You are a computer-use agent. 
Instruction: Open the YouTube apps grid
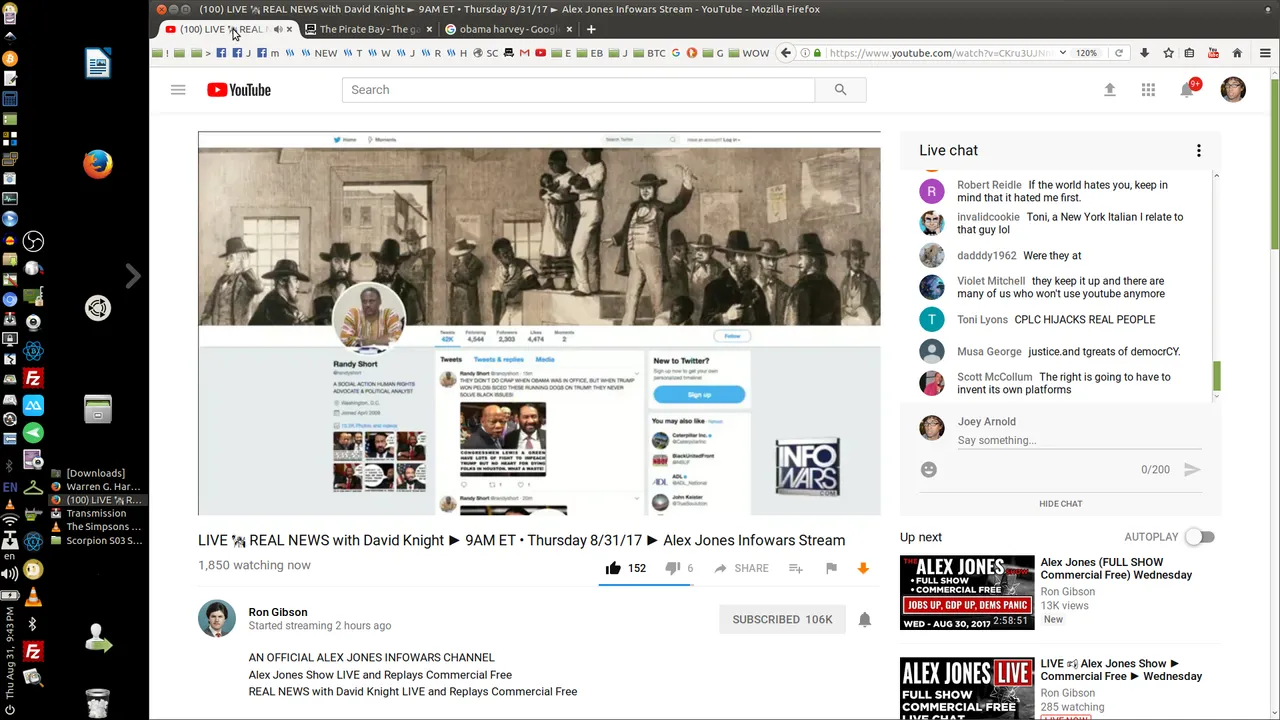coord(1148,90)
